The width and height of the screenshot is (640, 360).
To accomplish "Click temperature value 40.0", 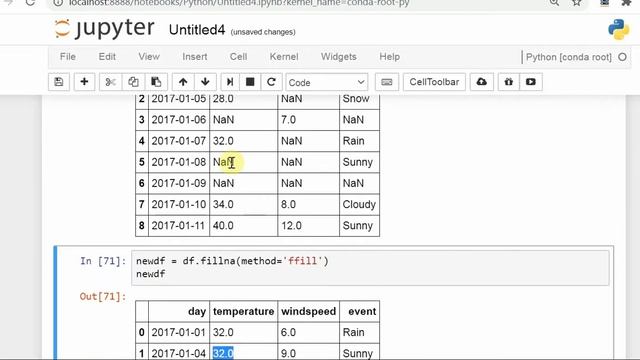I will tap(223, 226).
